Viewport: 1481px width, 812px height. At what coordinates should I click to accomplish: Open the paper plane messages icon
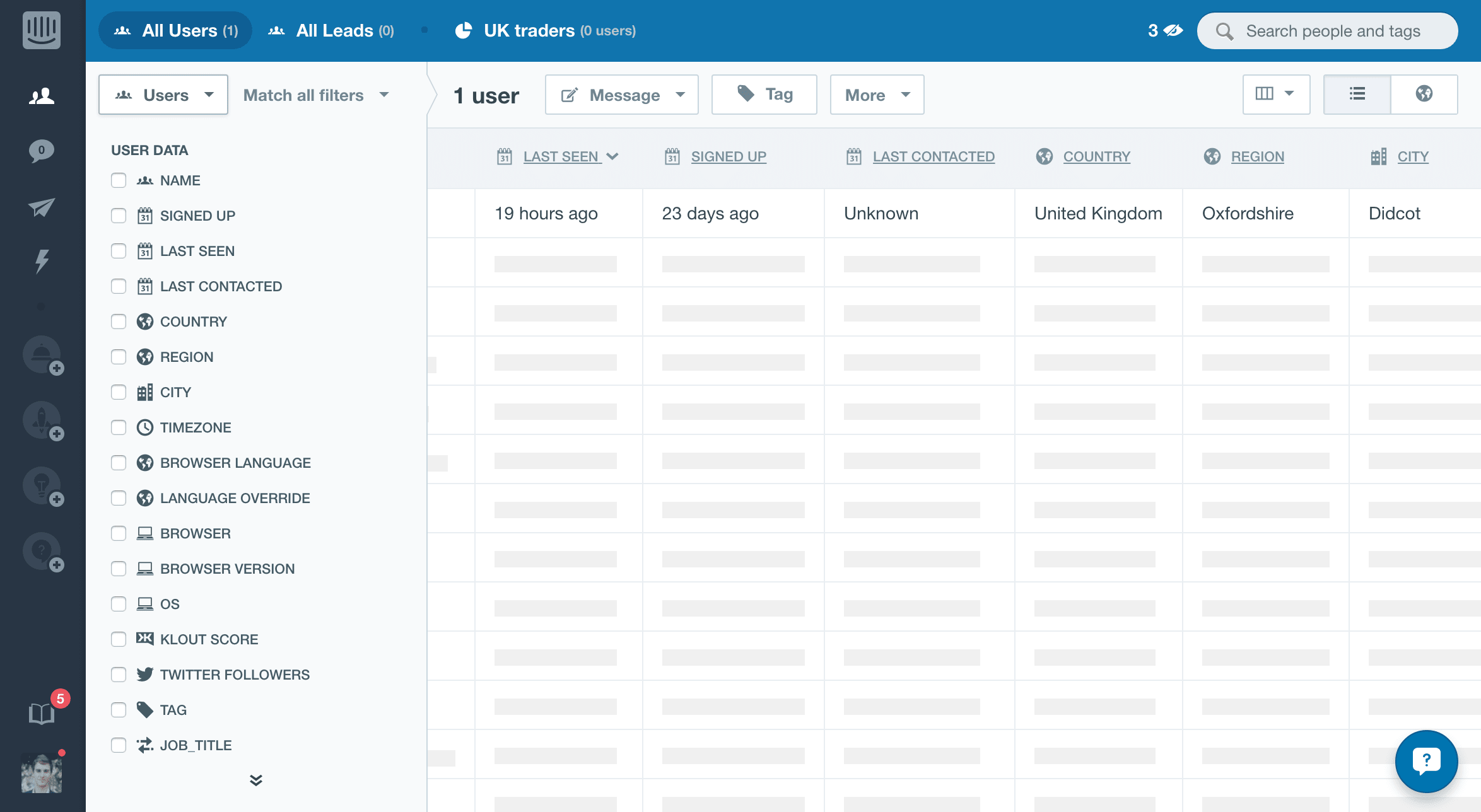click(x=42, y=207)
